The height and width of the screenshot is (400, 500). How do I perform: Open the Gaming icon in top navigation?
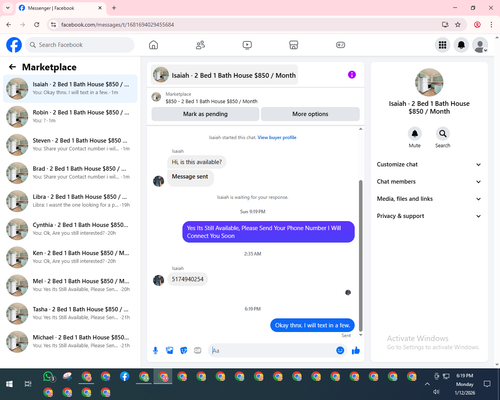[340, 45]
